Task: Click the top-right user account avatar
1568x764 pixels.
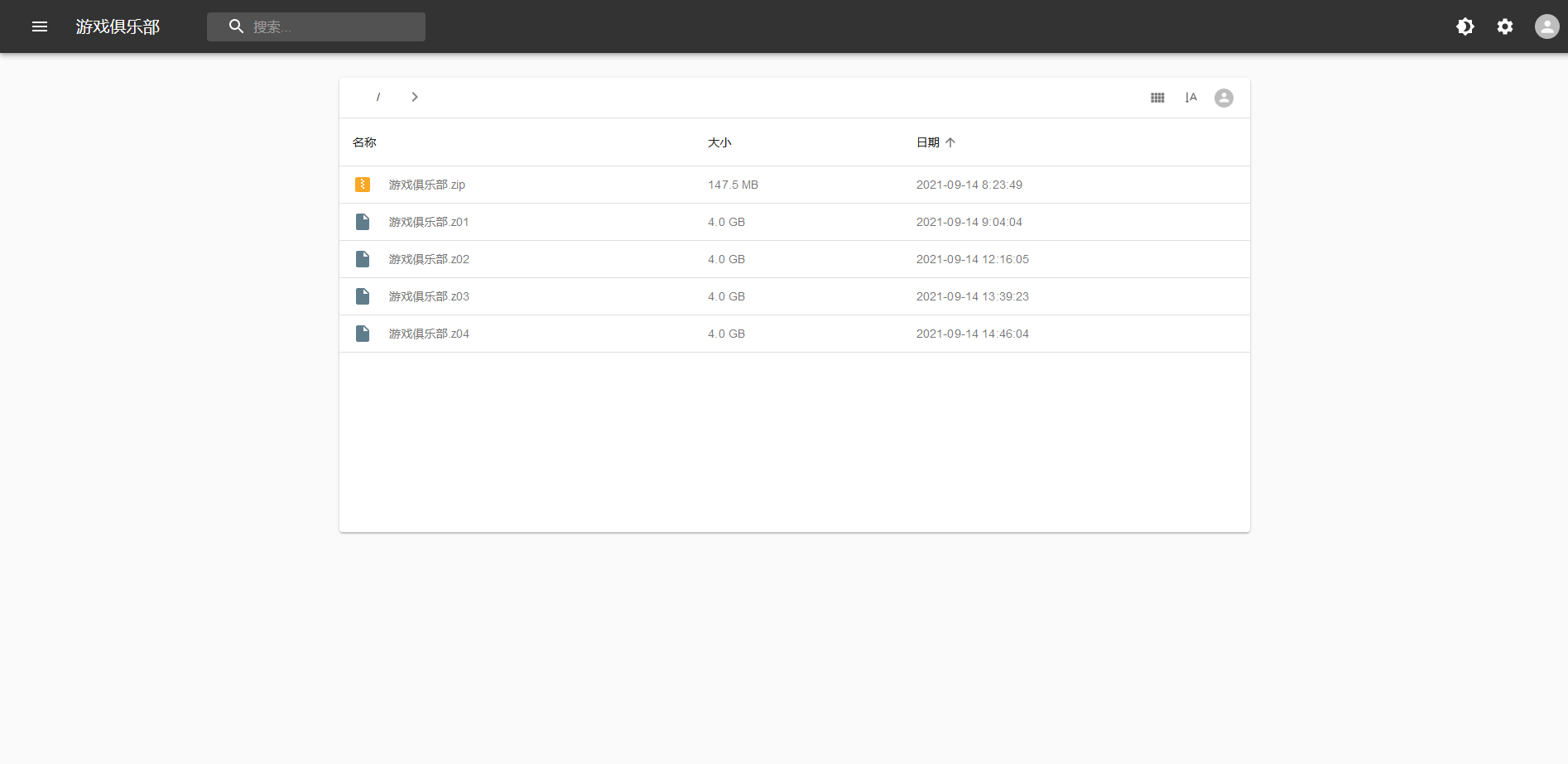Action: point(1546,26)
